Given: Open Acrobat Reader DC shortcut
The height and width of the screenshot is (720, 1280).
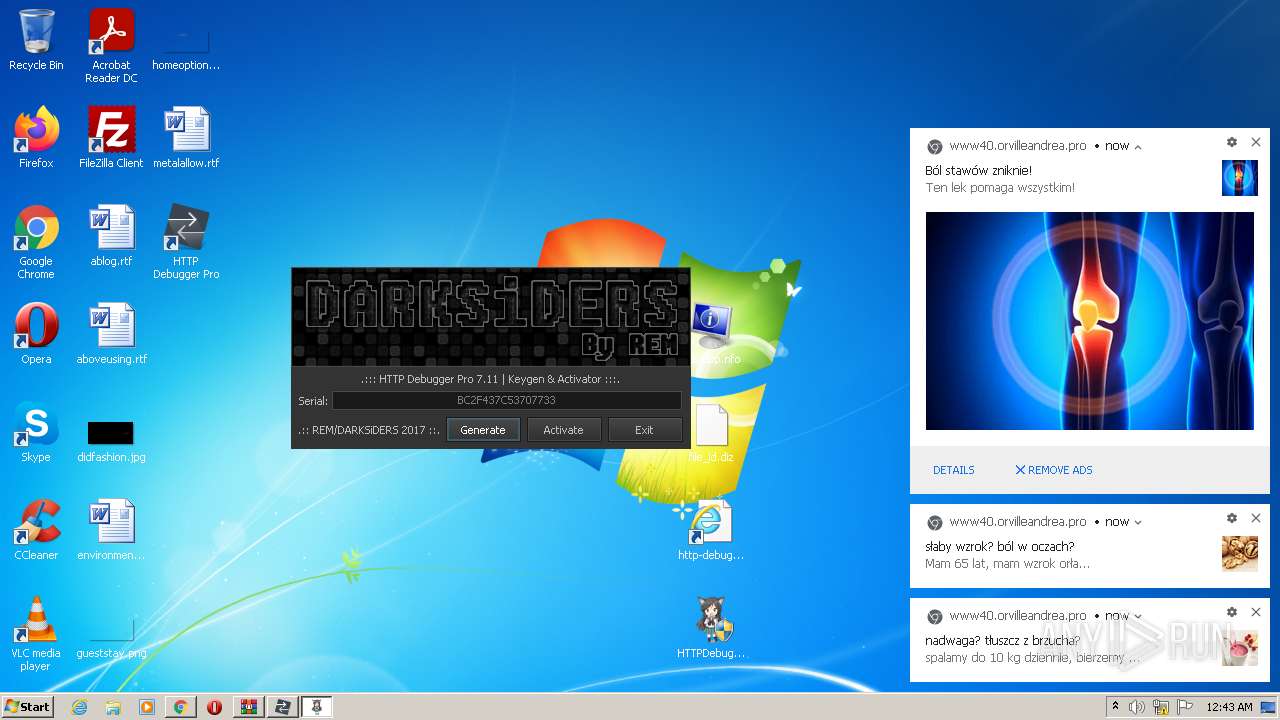Looking at the screenshot, I should (111, 46).
